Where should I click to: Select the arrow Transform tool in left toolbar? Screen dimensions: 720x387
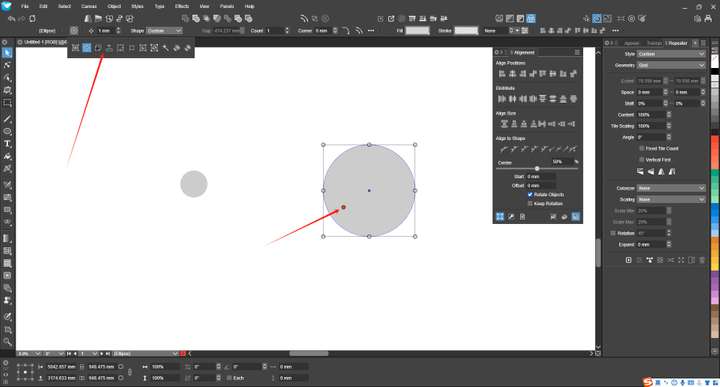[x=7, y=53]
